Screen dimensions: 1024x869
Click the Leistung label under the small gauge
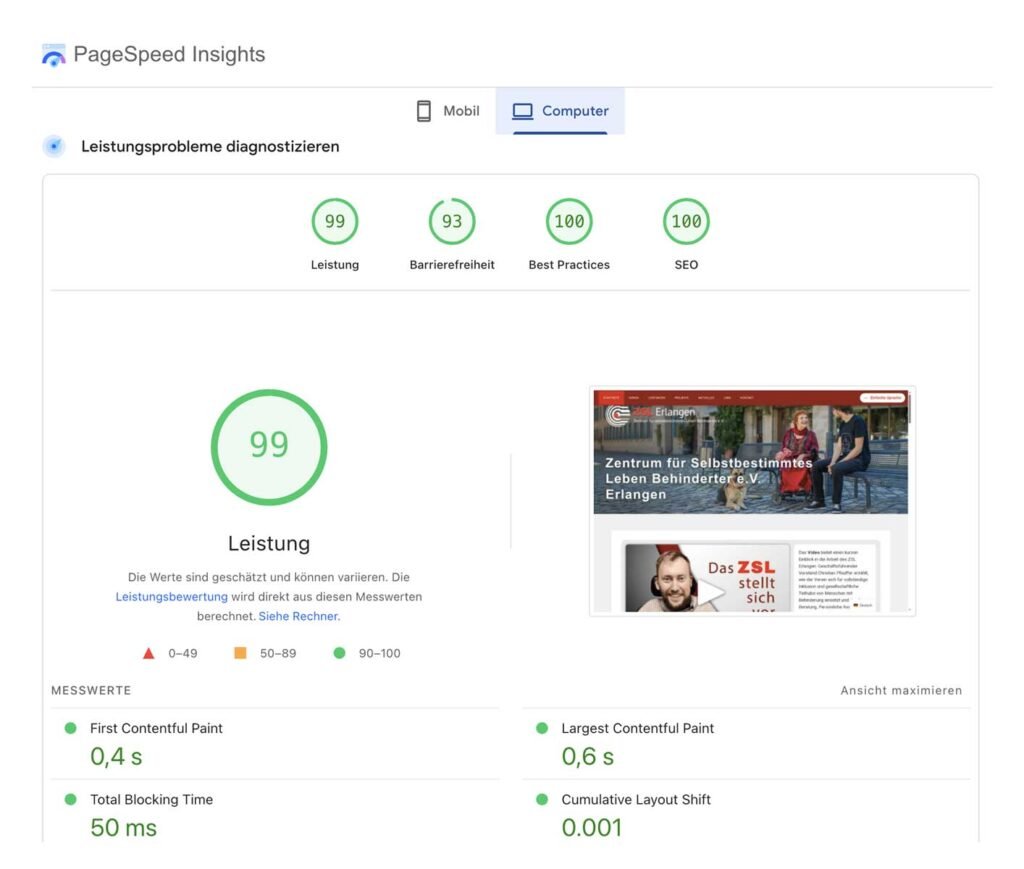(335, 264)
